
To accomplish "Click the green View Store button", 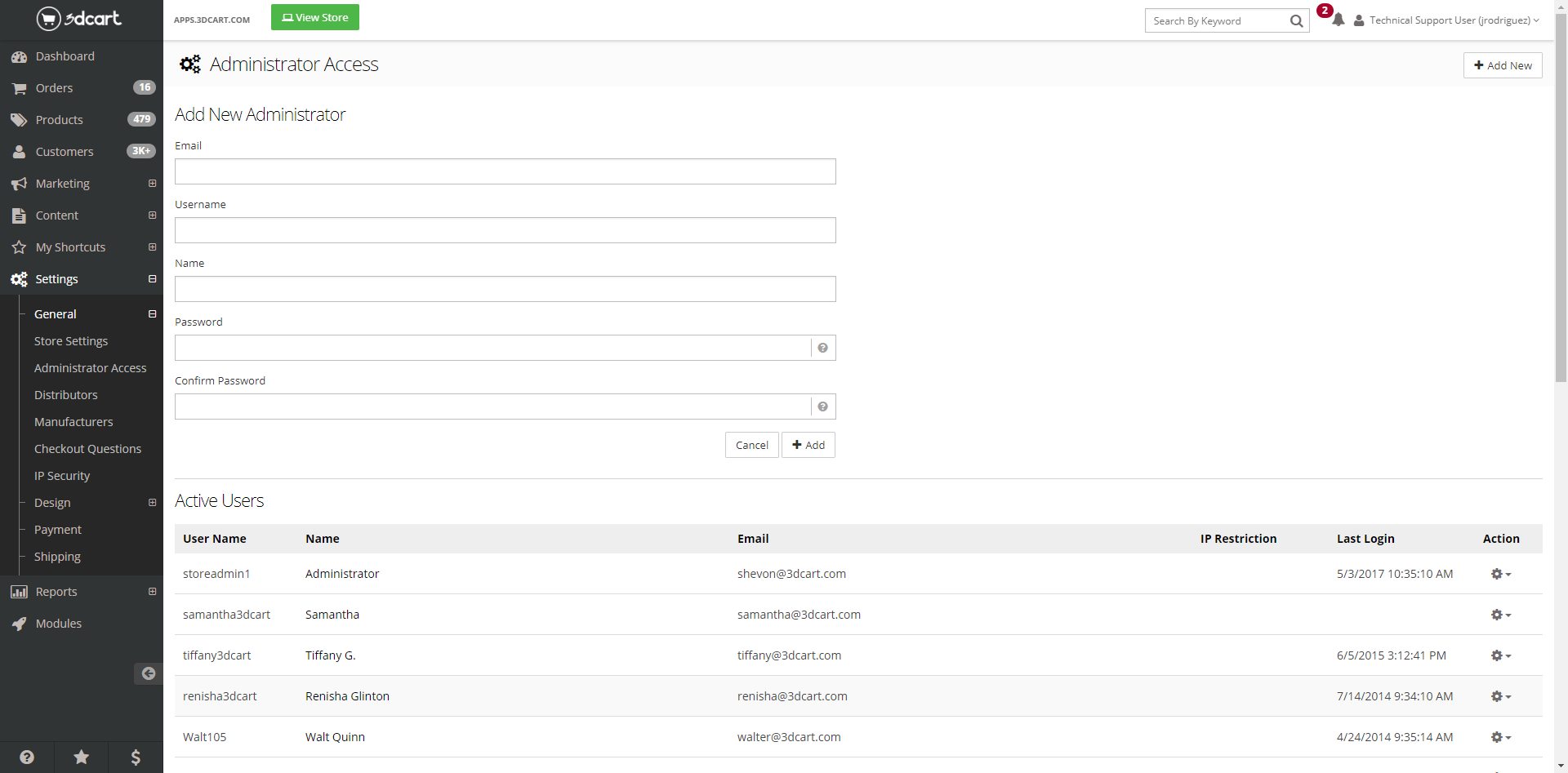I will click(x=314, y=17).
